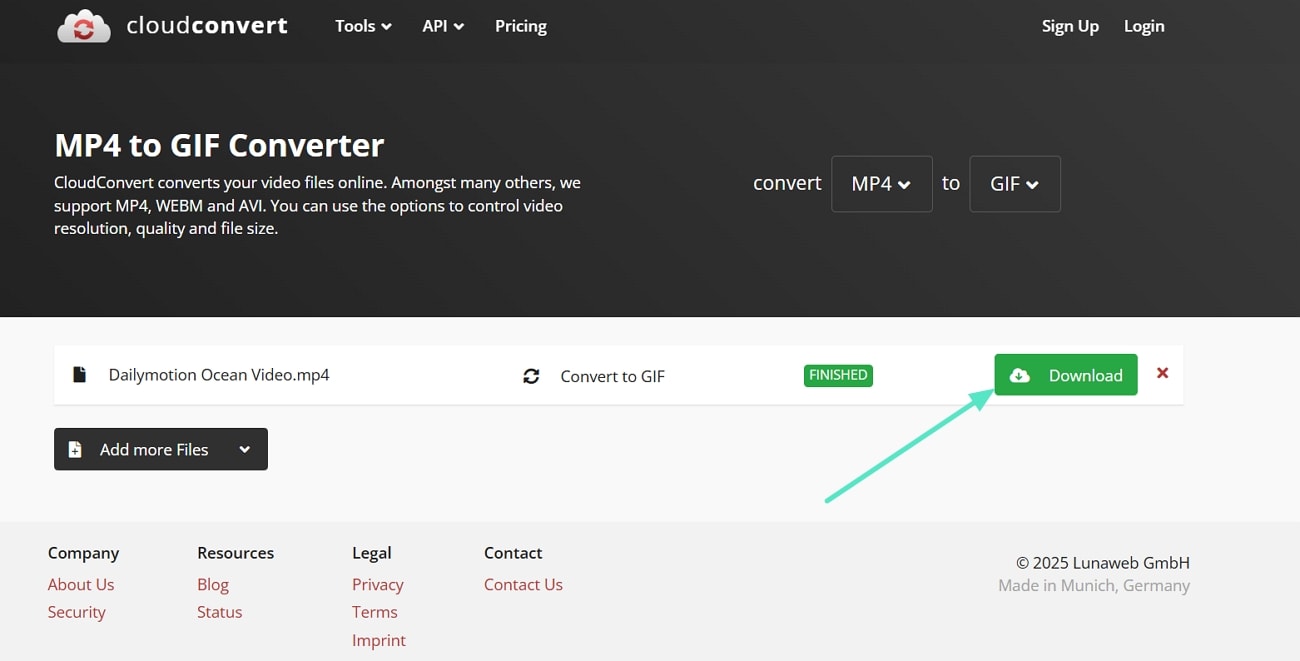The image size is (1300, 661).
Task: Click the Dailymotion Ocean Video.mp4 file name
Action: coord(219,375)
